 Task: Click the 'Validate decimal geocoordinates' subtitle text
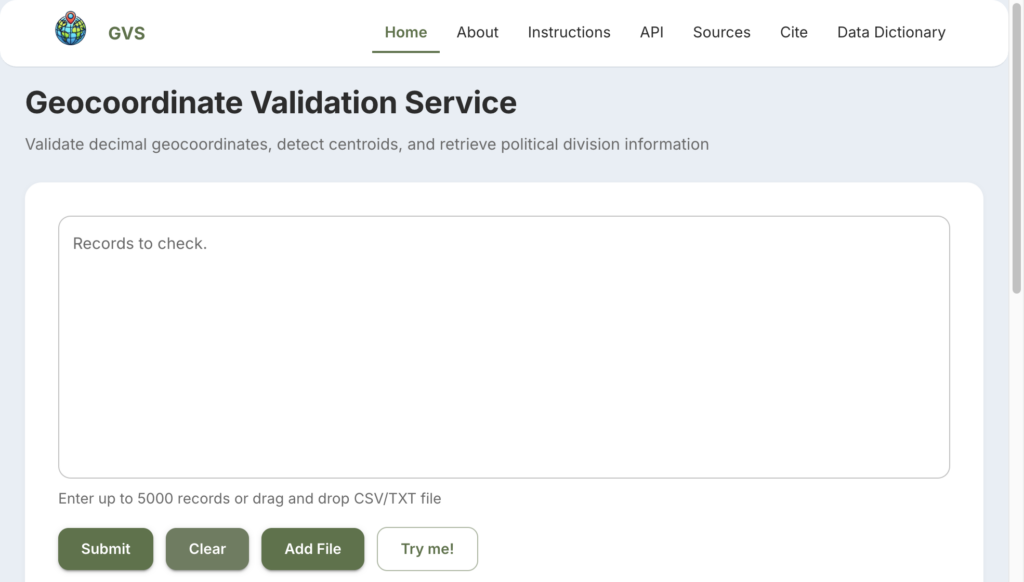(x=367, y=144)
